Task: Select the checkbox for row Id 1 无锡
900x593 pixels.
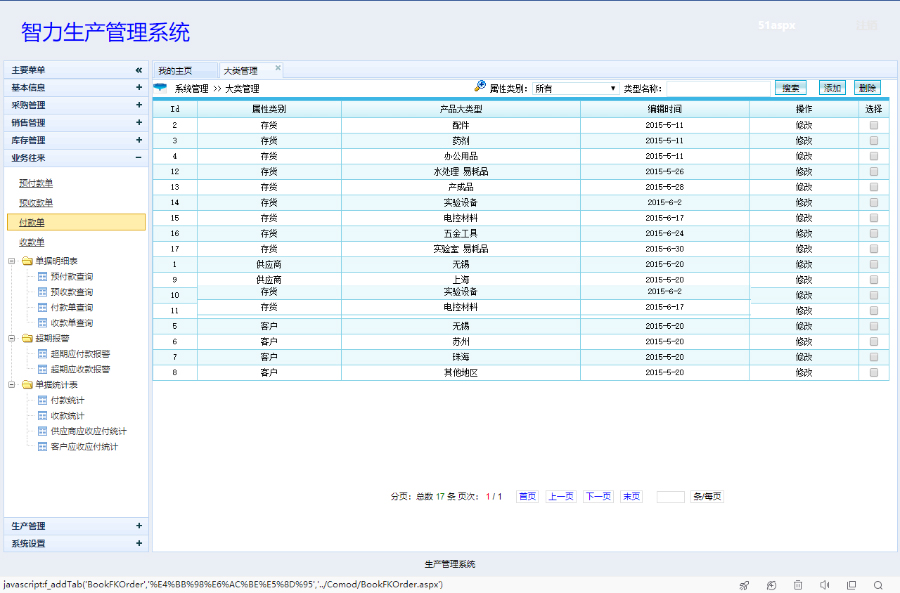Action: point(874,265)
